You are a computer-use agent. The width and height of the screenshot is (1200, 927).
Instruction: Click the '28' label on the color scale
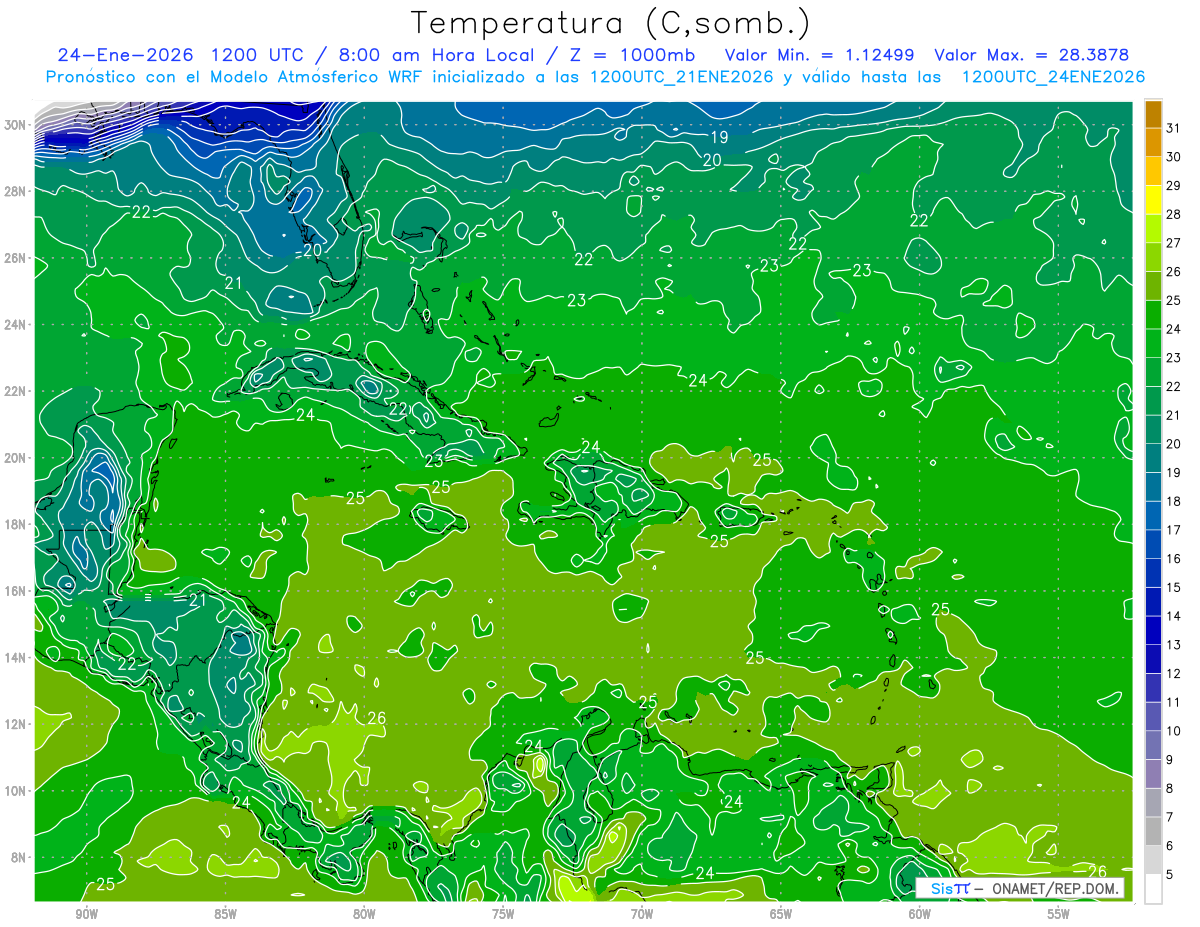pyautogui.click(x=1174, y=214)
